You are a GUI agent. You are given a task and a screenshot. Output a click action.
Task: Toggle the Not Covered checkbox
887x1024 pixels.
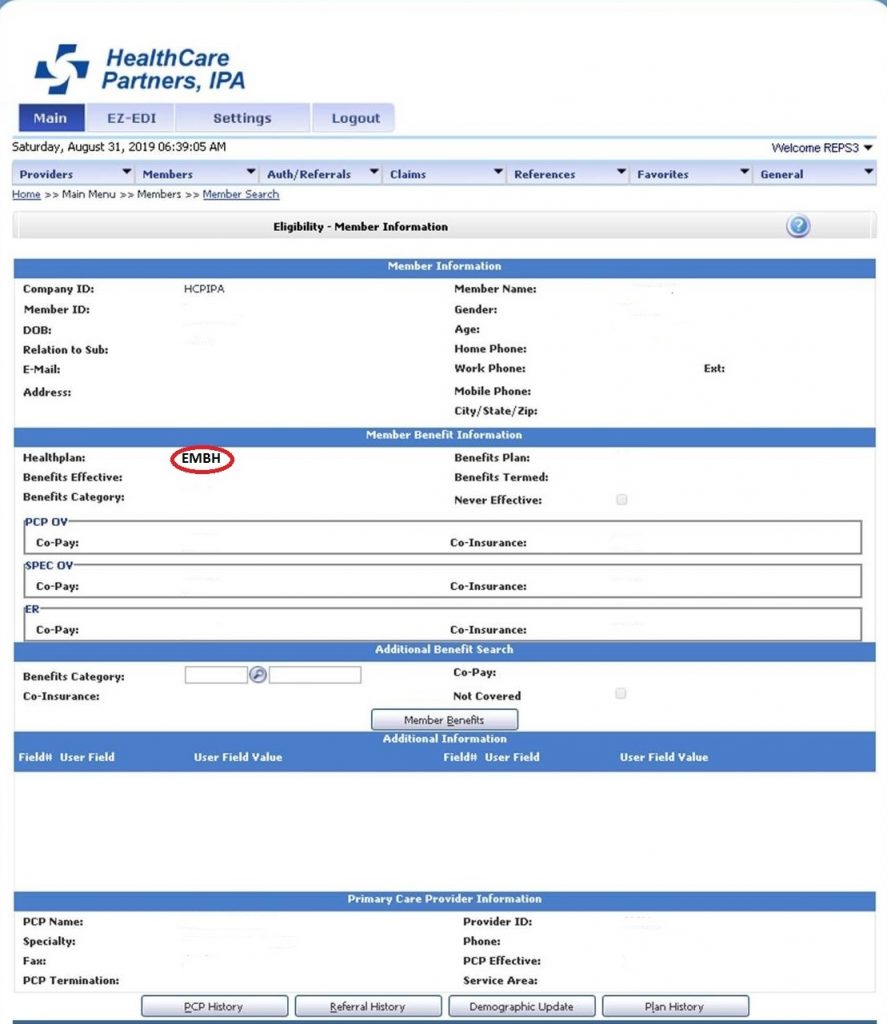[621, 694]
